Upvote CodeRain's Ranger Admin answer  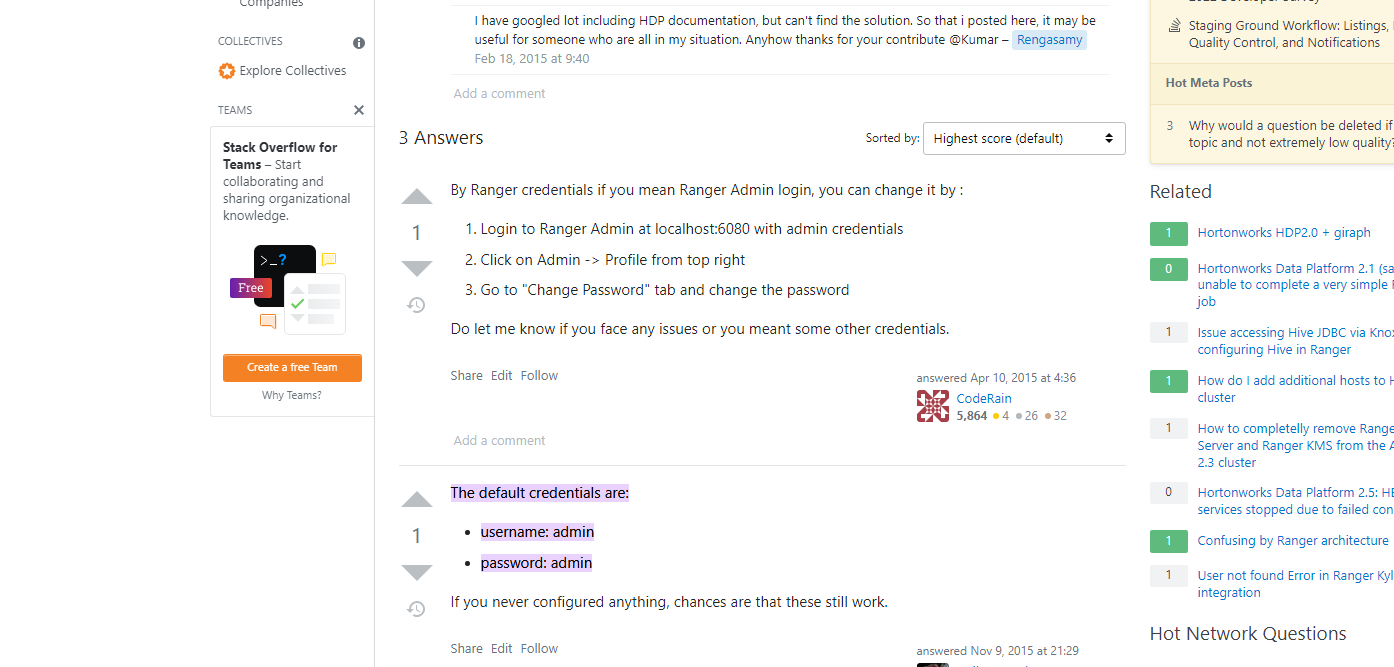pyautogui.click(x=417, y=197)
